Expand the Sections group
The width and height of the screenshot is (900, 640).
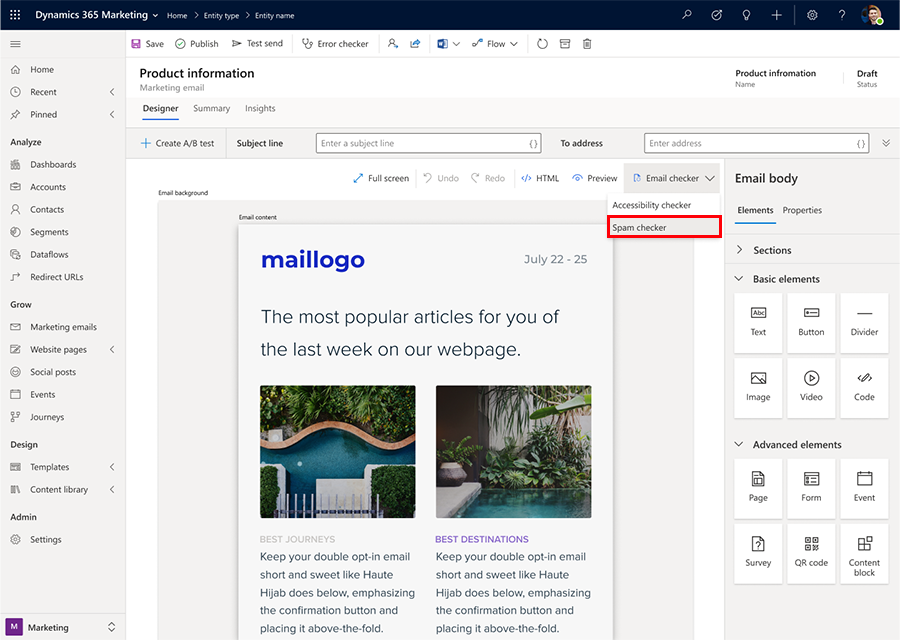point(740,250)
